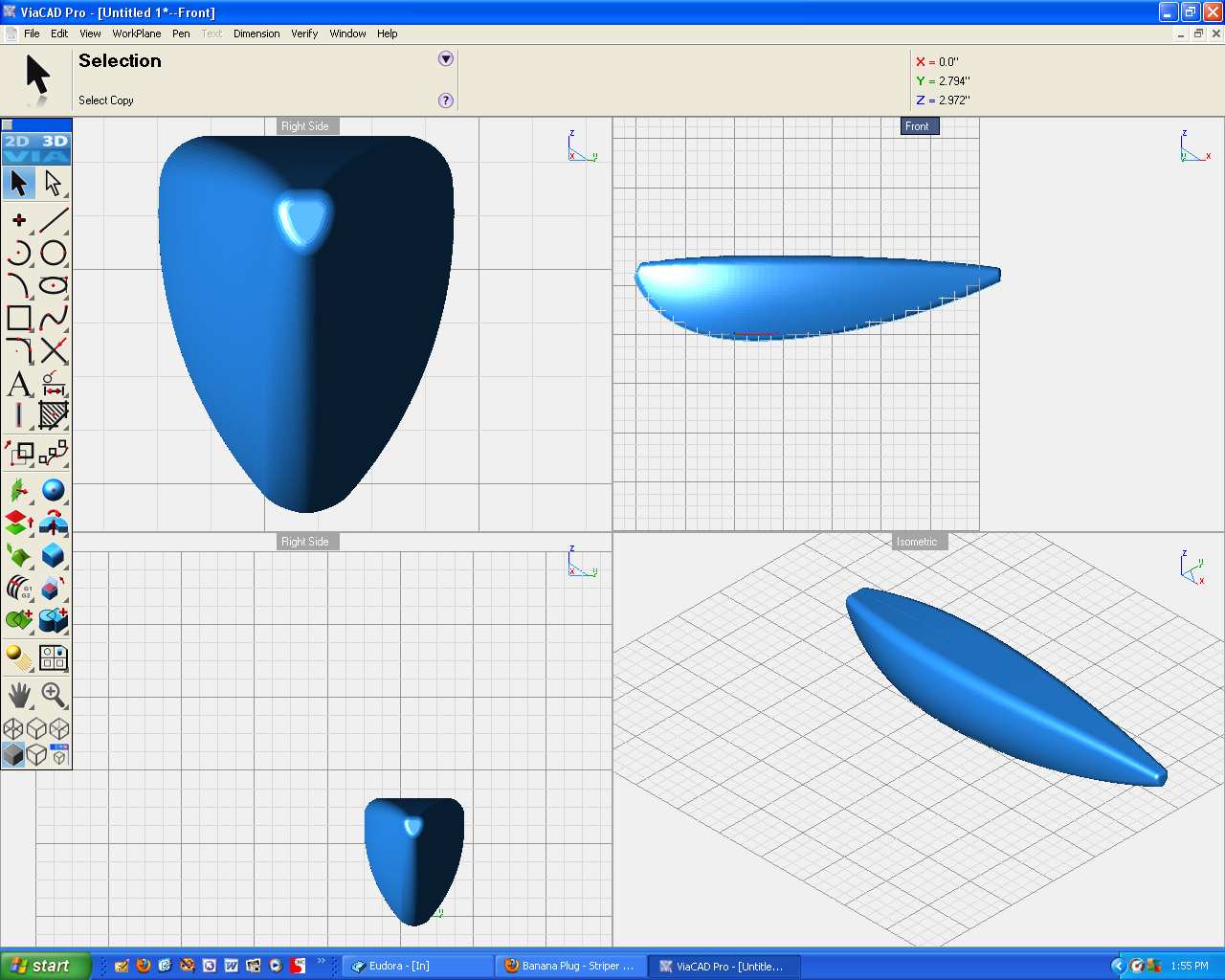Select the single line drawing tool
1225x980 pixels.
click(54, 220)
